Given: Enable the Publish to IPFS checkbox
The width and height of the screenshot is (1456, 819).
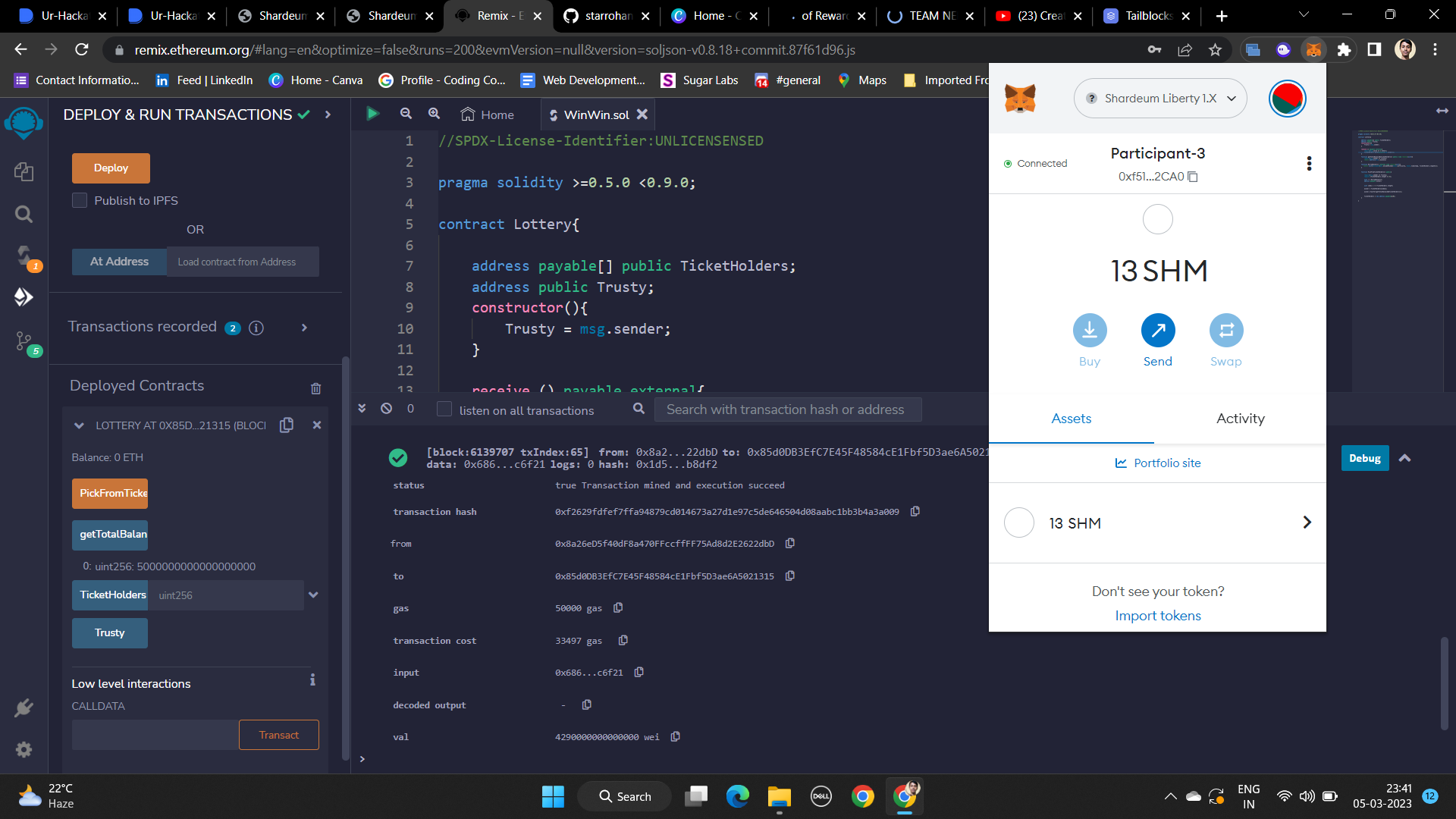Looking at the screenshot, I should (80, 200).
